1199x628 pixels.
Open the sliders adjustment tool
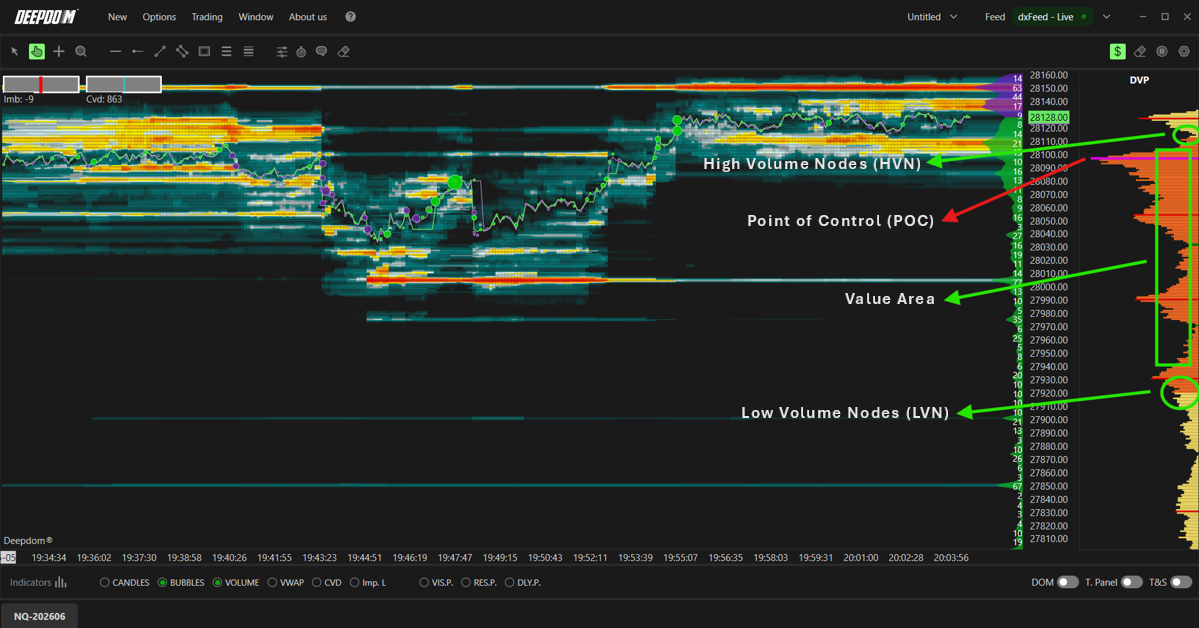[x=282, y=51]
